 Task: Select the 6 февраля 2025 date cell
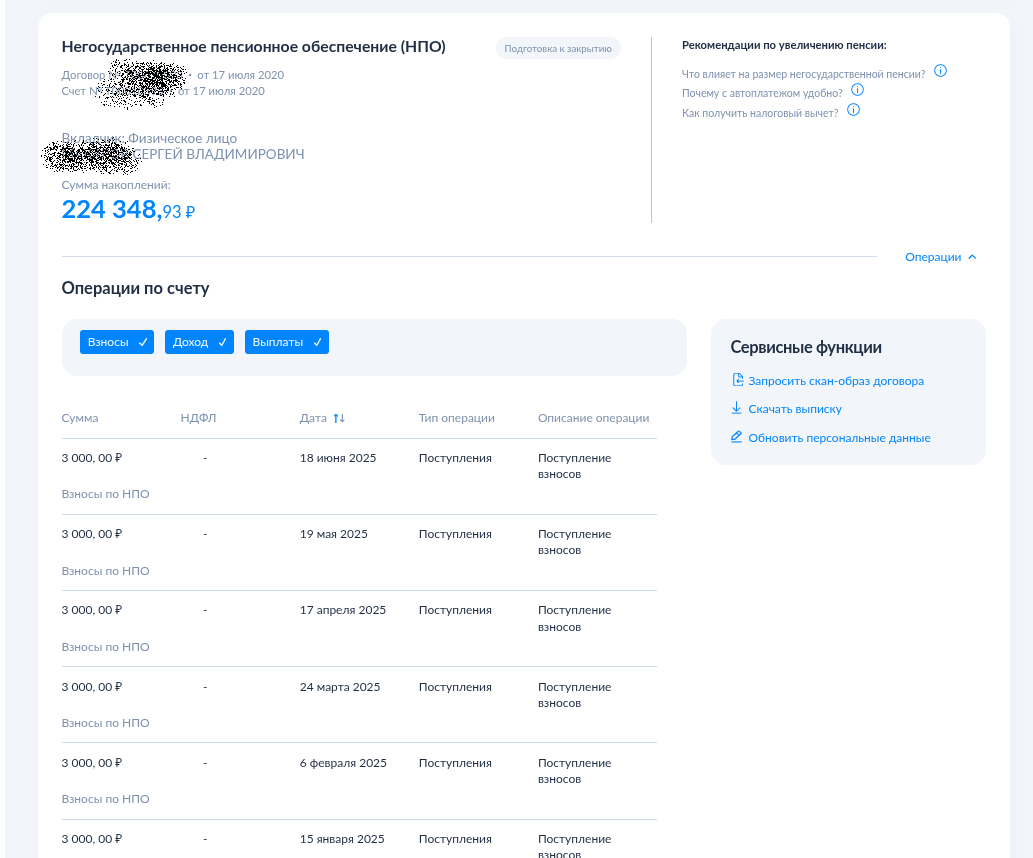click(x=343, y=763)
